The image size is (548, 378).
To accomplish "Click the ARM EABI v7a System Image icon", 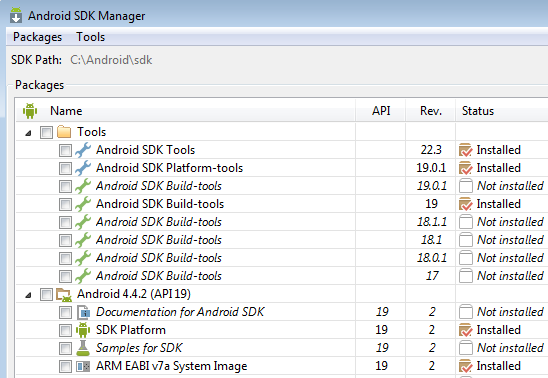I will [x=83, y=366].
